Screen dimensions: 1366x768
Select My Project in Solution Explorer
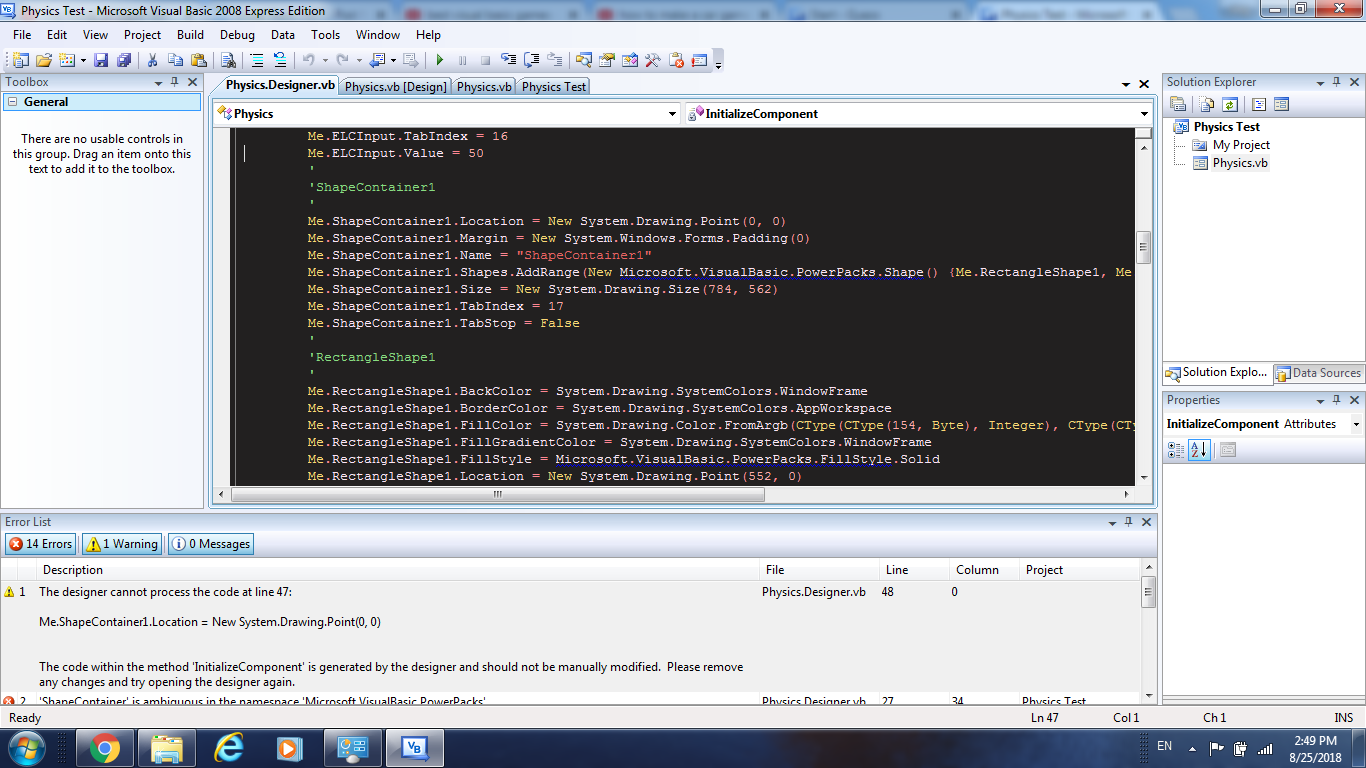coord(1241,145)
